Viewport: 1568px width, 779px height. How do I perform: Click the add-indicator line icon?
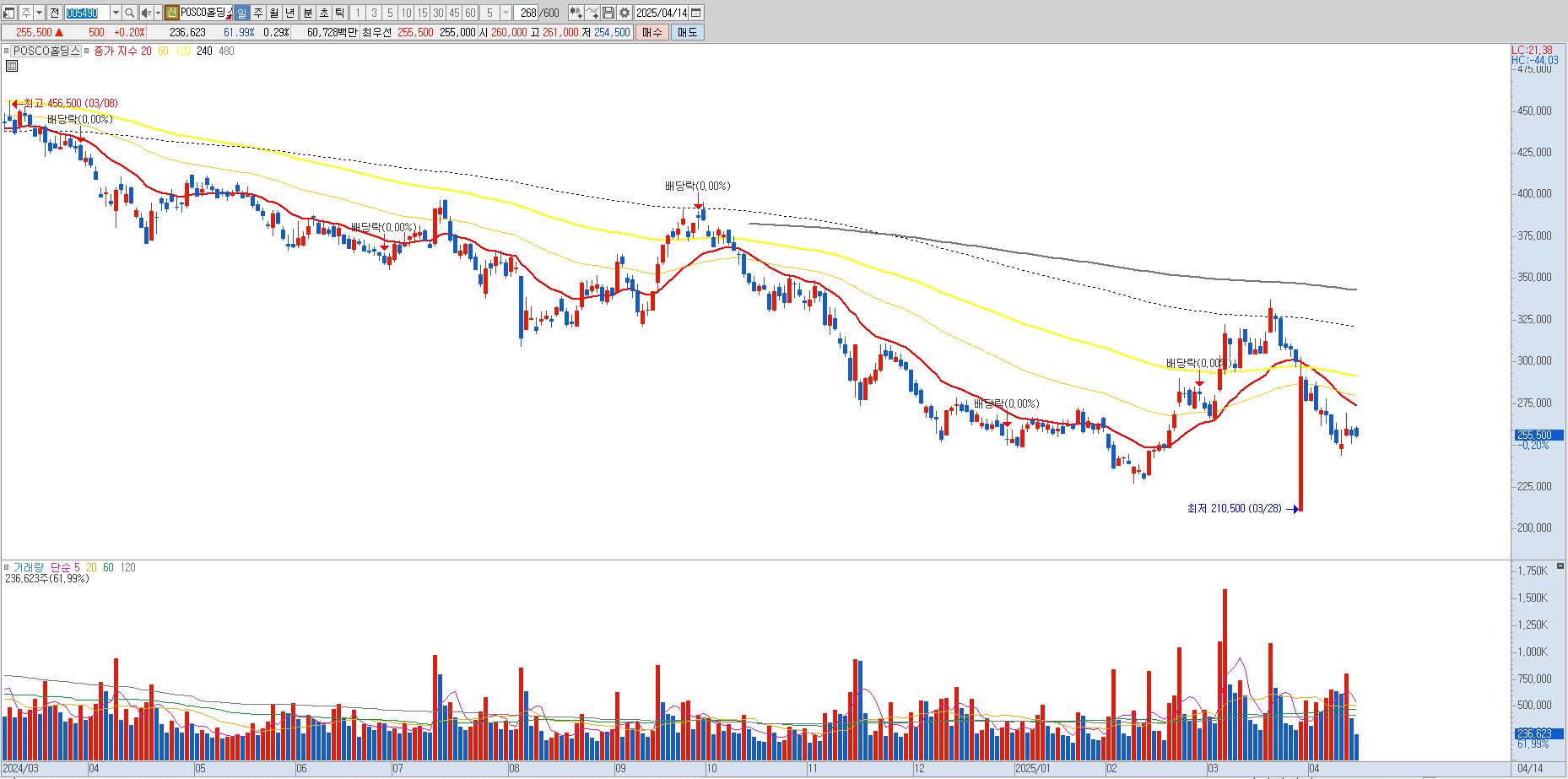point(592,13)
